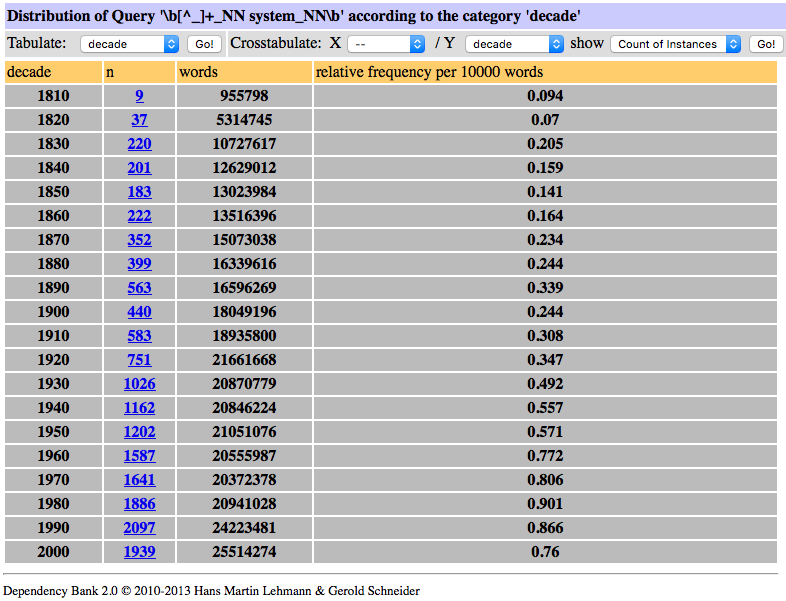The image size is (786, 601).
Task: Open the Count of Instances dropdown
Action: click(x=677, y=44)
